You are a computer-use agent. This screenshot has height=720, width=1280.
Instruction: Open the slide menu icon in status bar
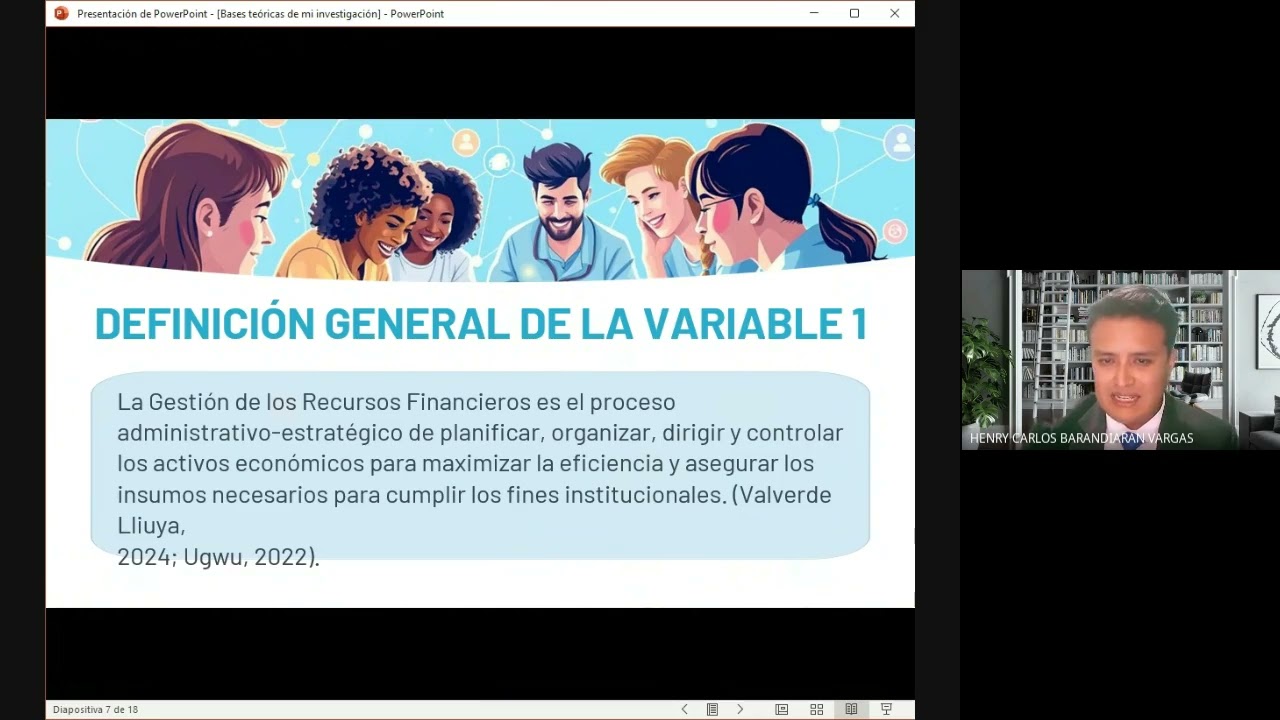[712, 709]
